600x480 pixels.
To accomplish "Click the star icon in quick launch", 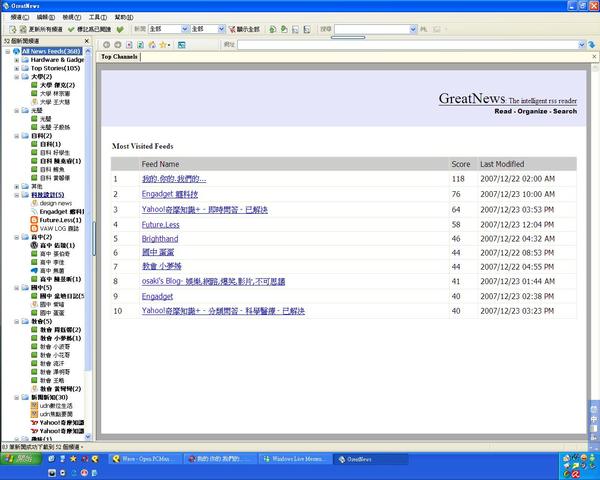I will tap(73, 459).
